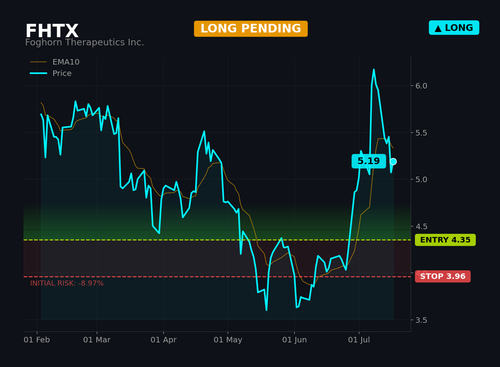The width and height of the screenshot is (500, 367).
Task: Click the brown EMA10 legend line swatch
Action: (x=38, y=62)
